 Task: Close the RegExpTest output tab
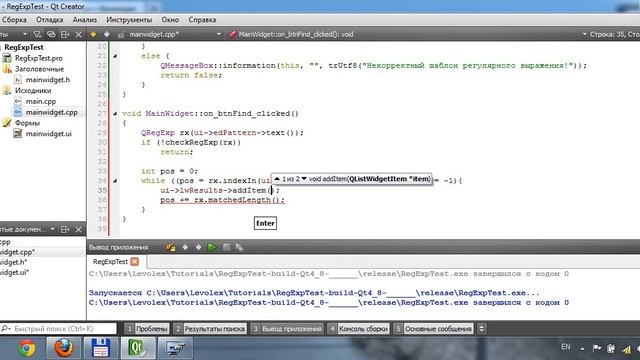coord(135,262)
